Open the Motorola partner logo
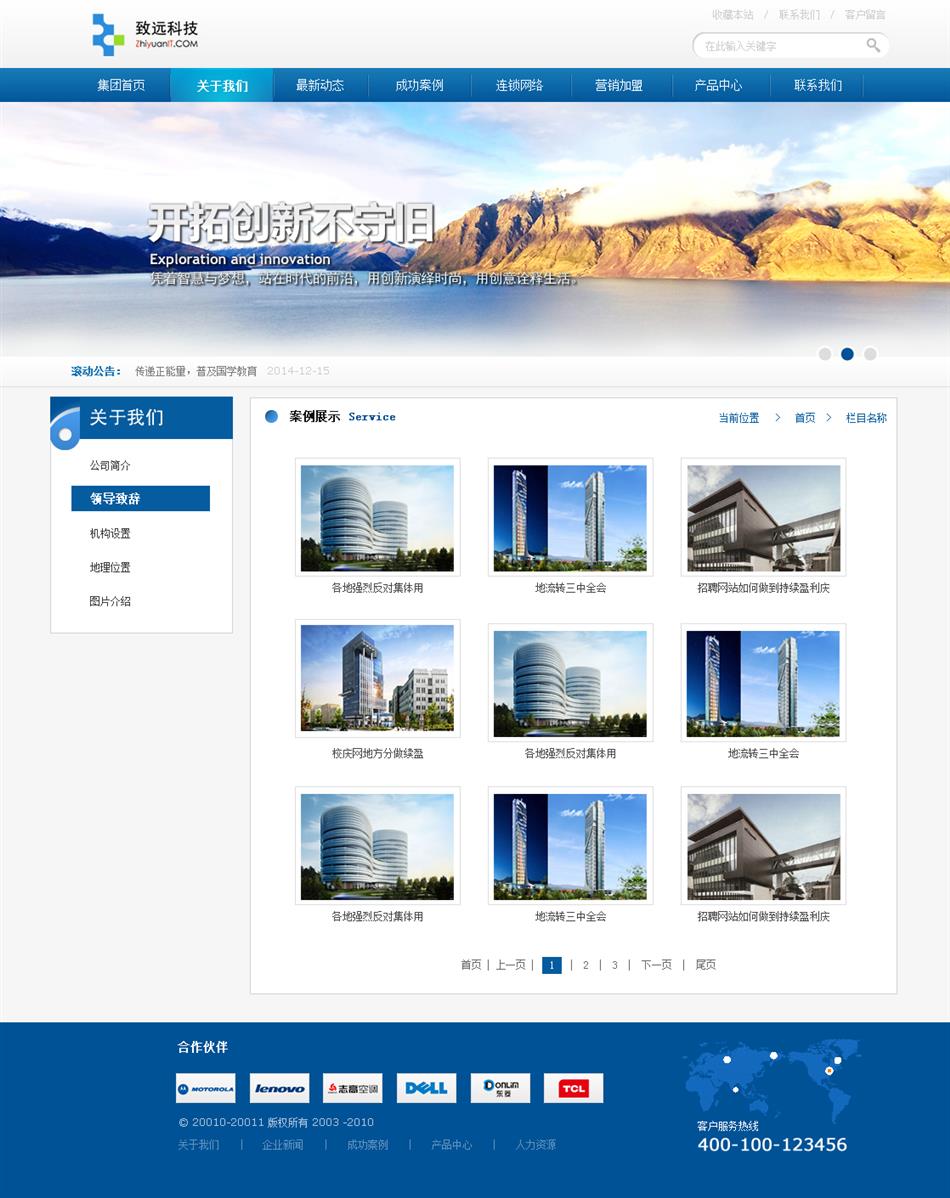This screenshot has width=950, height=1198. (x=205, y=1088)
